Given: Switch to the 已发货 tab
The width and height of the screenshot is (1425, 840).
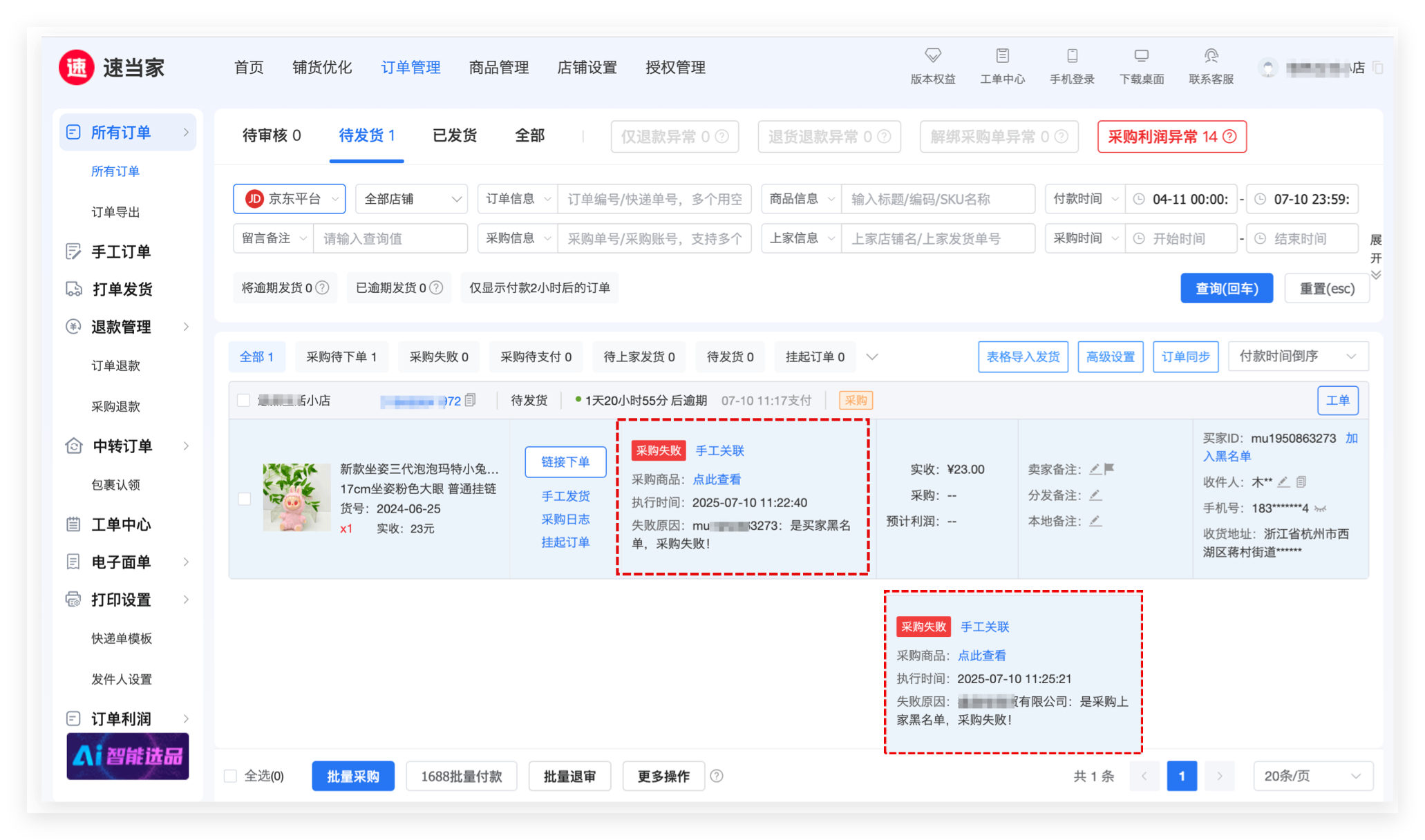Looking at the screenshot, I should [454, 135].
